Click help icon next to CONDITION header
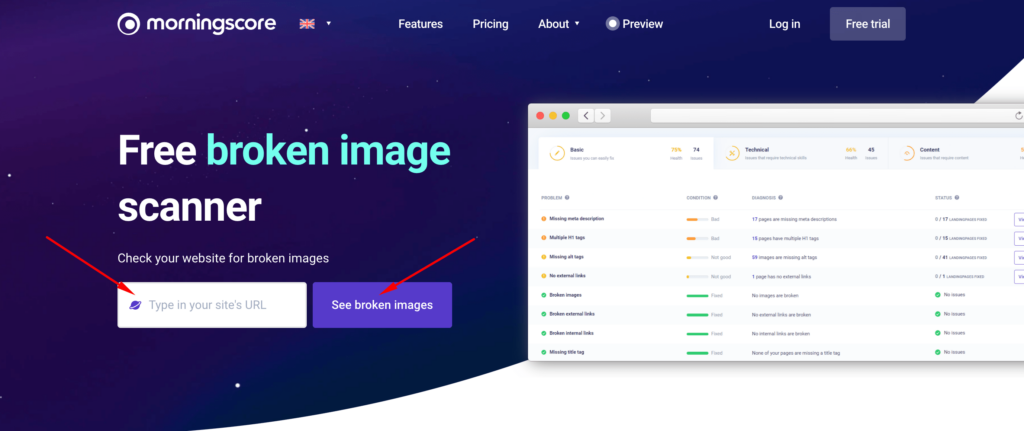1024x431 pixels. [x=715, y=198]
